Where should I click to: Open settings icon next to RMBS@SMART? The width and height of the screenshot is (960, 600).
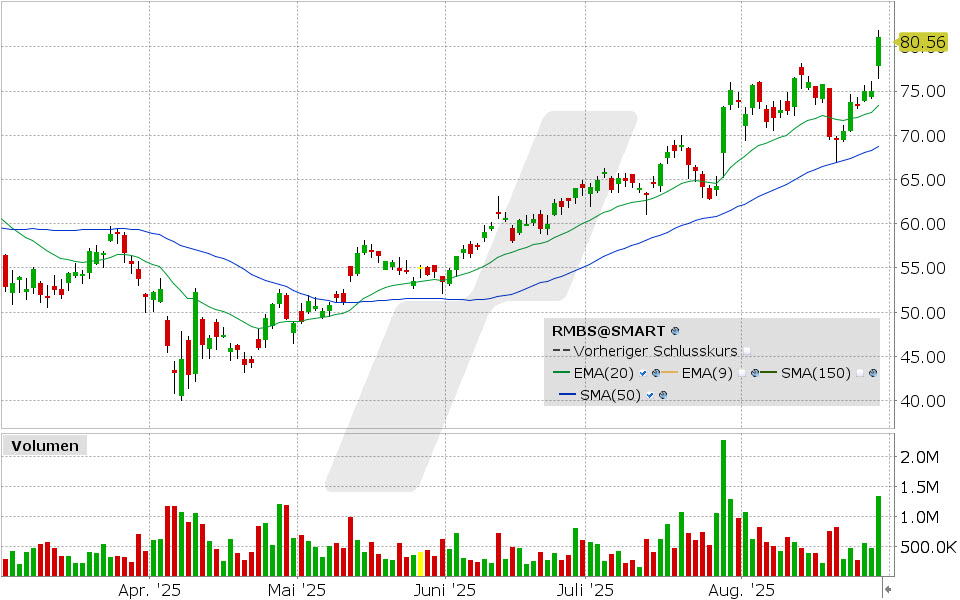pyautogui.click(x=675, y=331)
